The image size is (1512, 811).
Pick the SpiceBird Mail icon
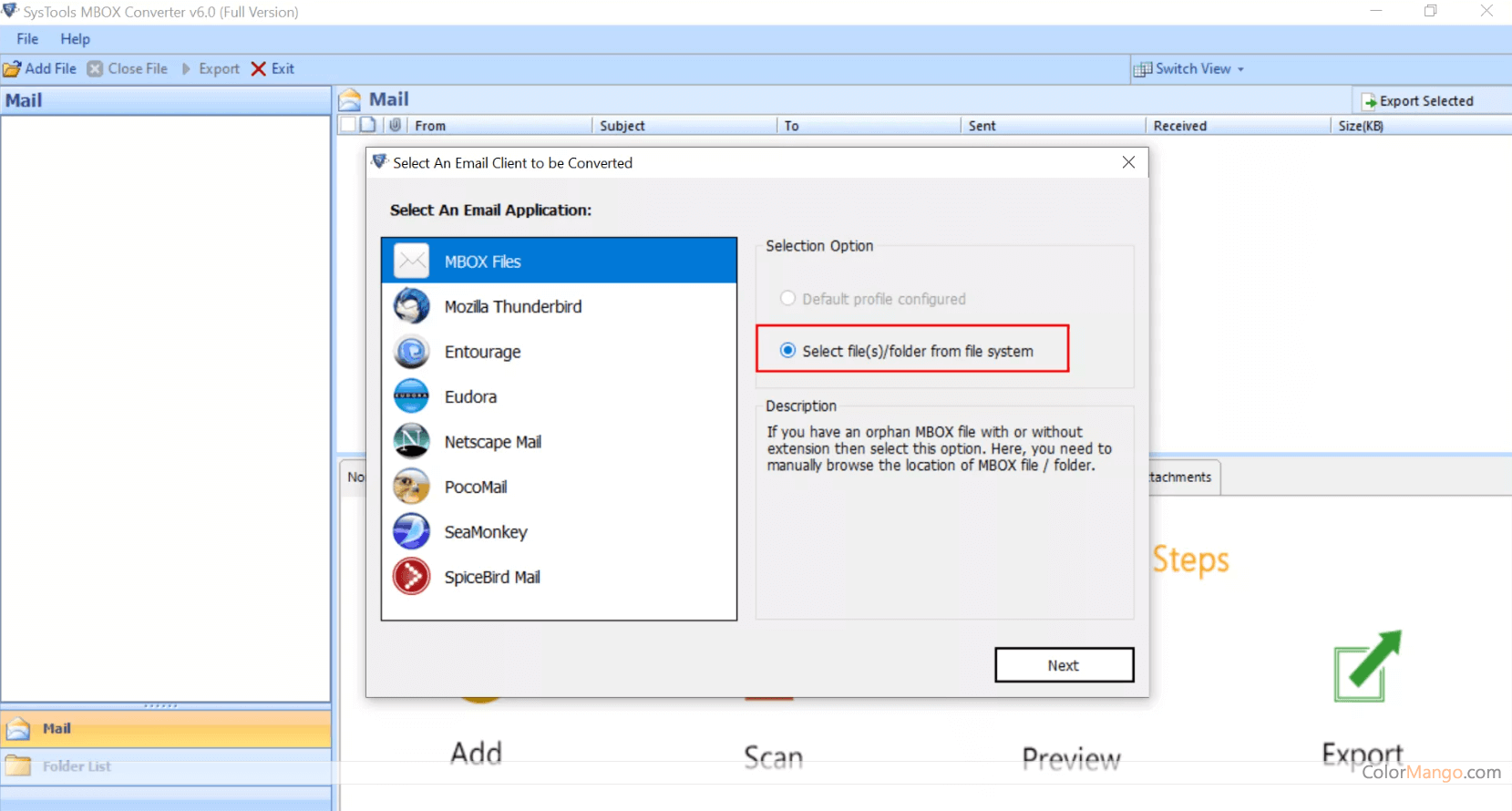tap(411, 577)
